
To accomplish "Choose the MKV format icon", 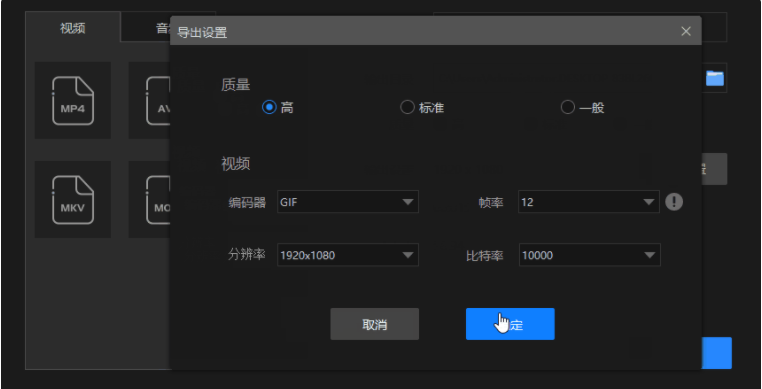I will point(73,199).
